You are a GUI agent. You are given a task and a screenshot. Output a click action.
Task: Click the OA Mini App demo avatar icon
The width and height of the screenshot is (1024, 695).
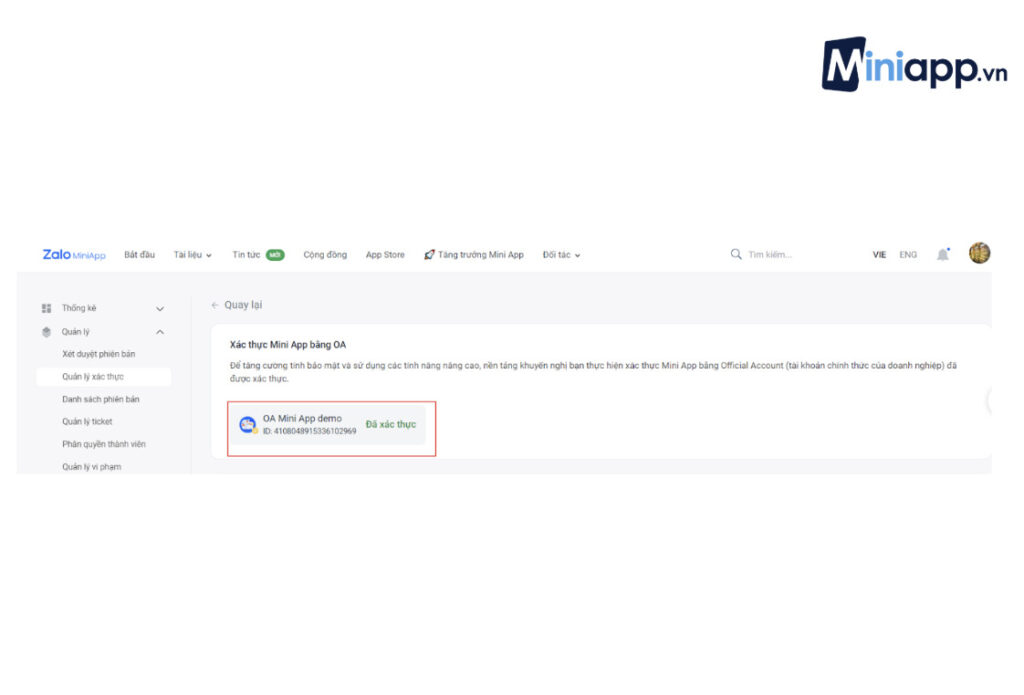pos(248,425)
